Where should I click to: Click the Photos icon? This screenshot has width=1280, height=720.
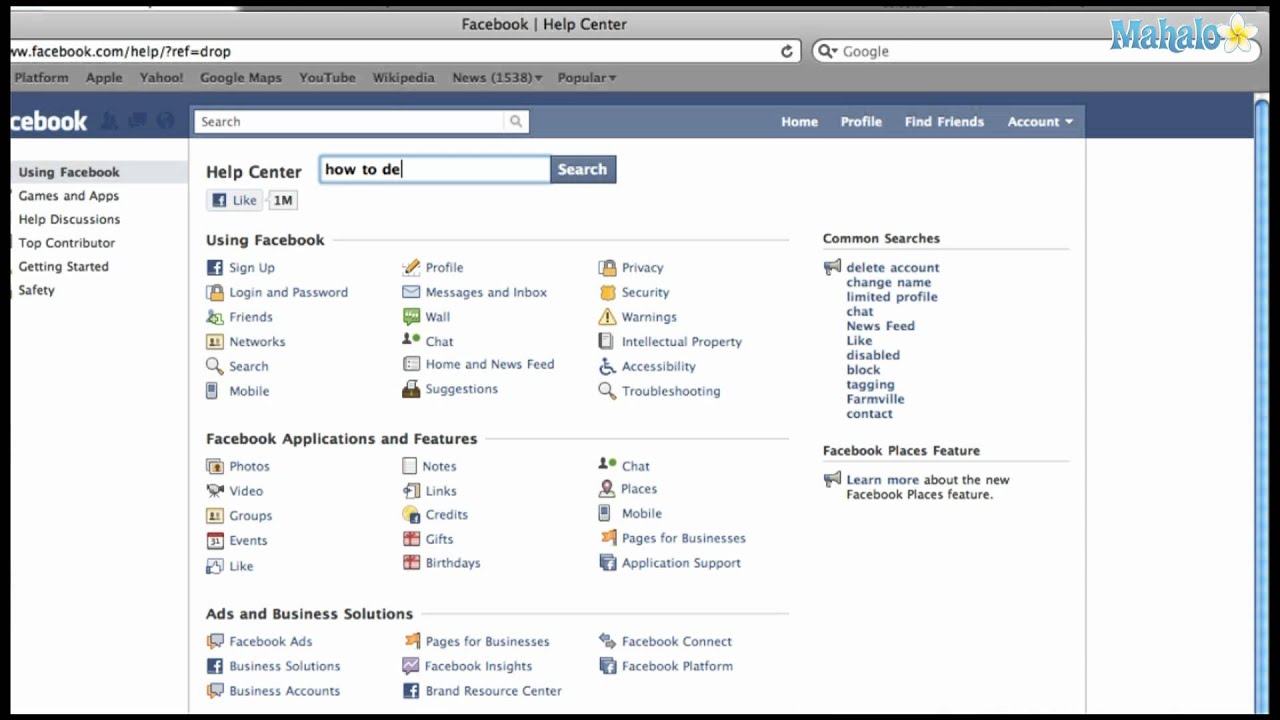tap(214, 466)
